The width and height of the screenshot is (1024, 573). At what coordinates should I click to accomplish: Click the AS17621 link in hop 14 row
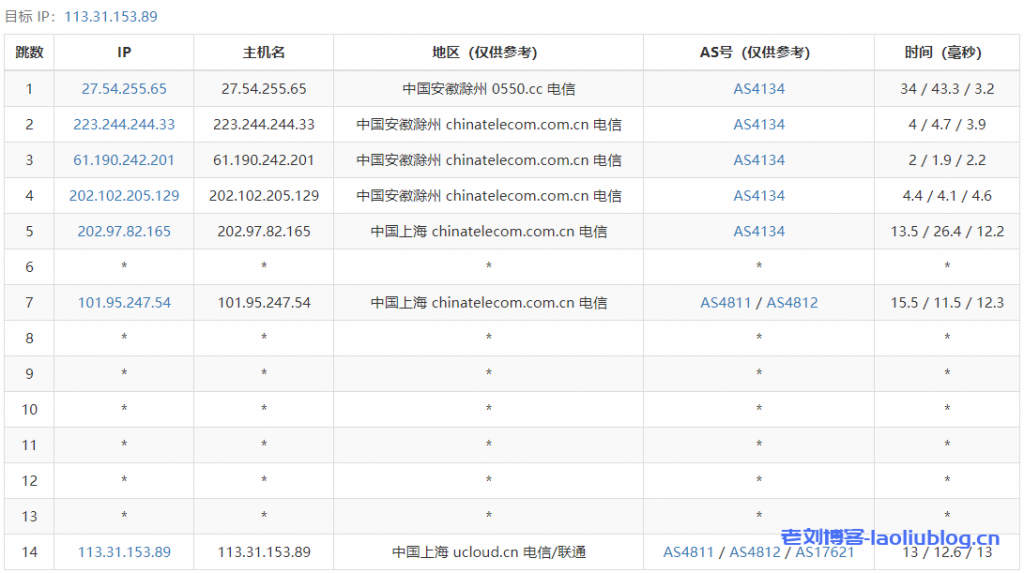tap(825, 552)
